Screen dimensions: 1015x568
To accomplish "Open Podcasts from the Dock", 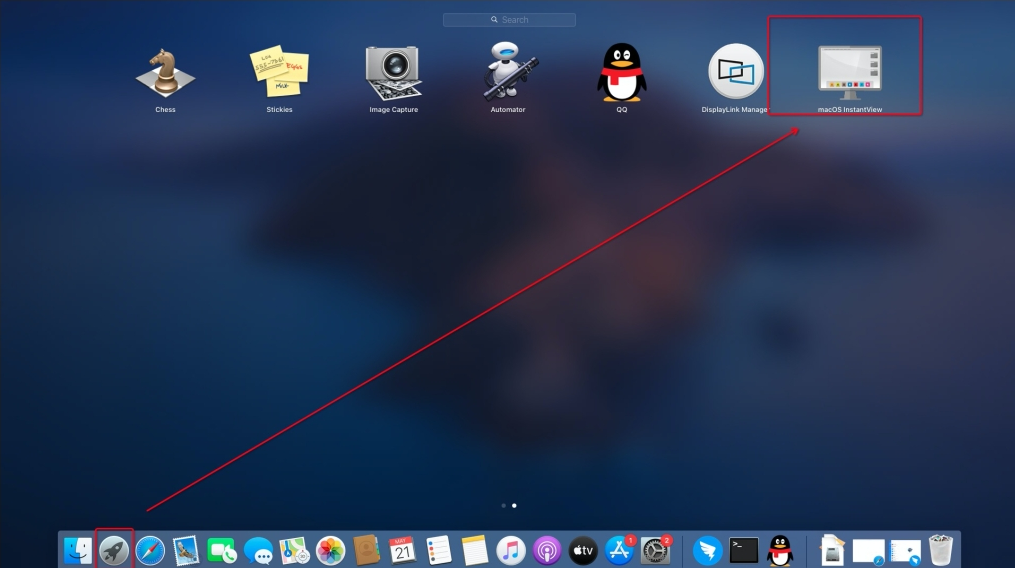I will [x=547, y=551].
